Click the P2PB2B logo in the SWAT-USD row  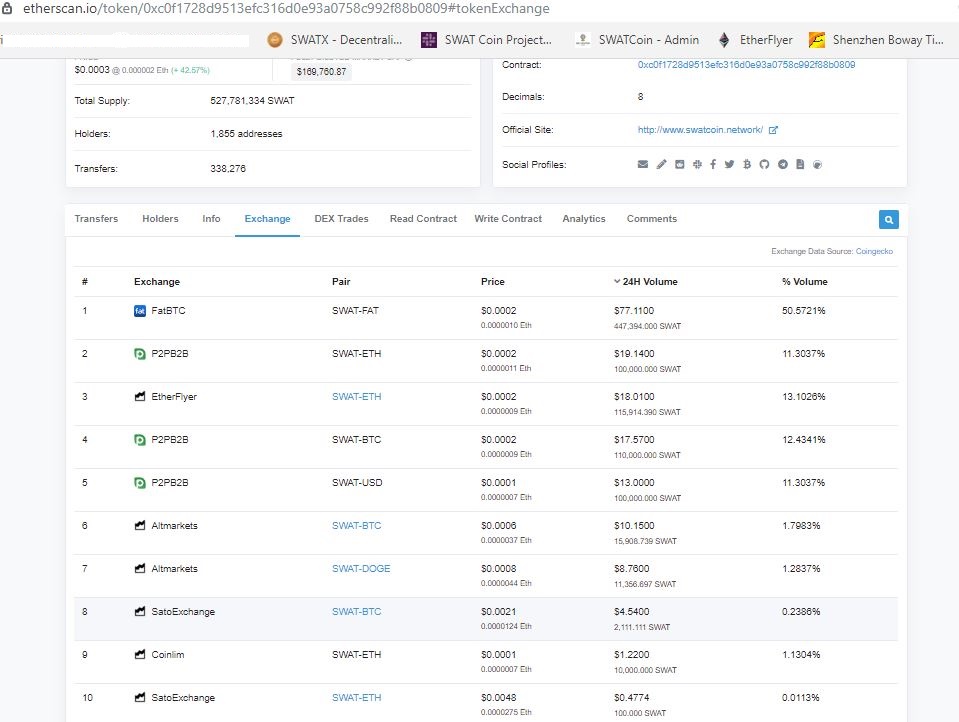139,483
